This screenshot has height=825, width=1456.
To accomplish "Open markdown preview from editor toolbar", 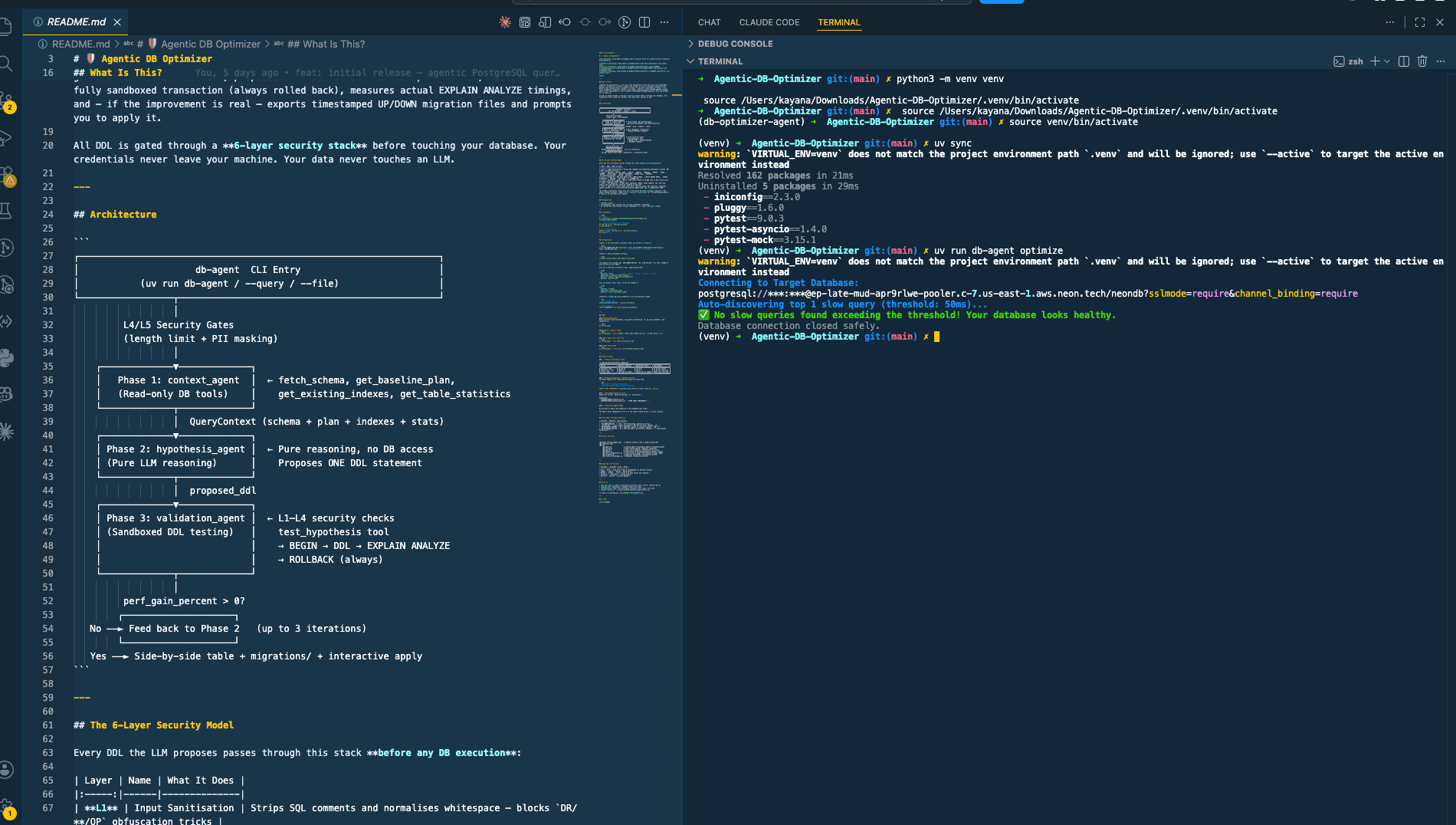I will (525, 22).
